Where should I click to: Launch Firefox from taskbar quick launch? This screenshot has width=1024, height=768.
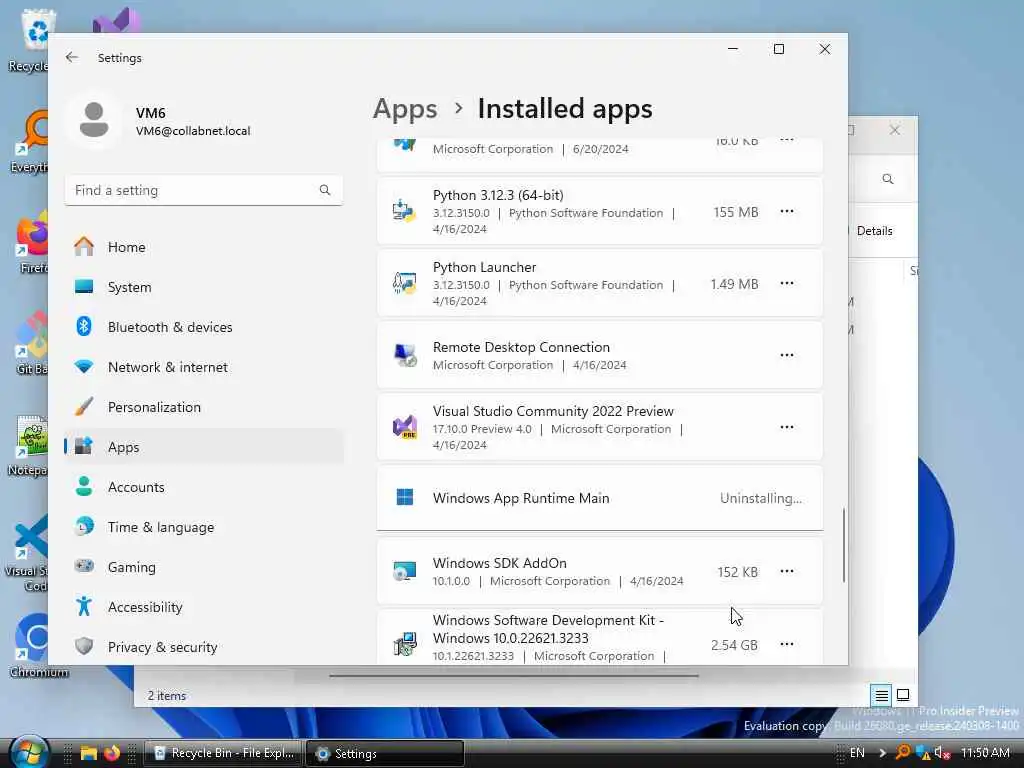(112, 753)
